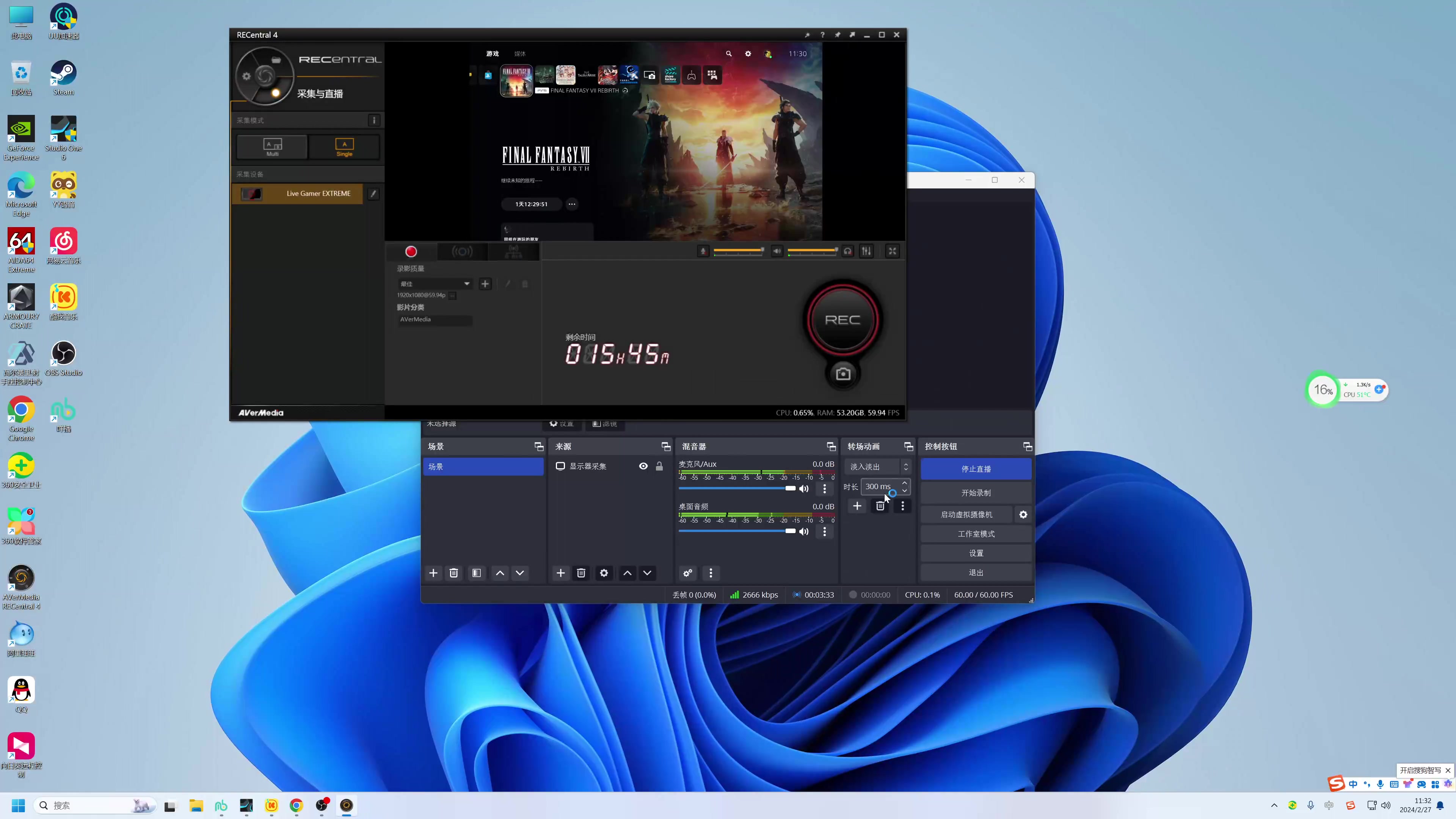Move scene up in OBS

click(500, 573)
